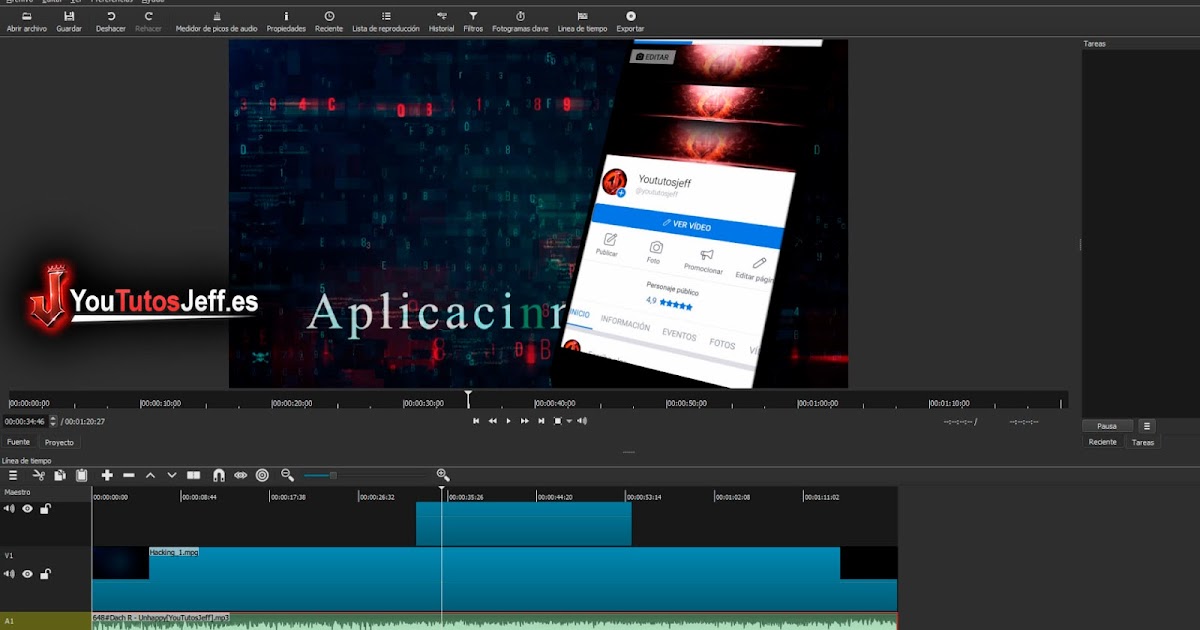Adjust the timeline zoom slider
The height and width of the screenshot is (630, 1200).
click(x=333, y=475)
